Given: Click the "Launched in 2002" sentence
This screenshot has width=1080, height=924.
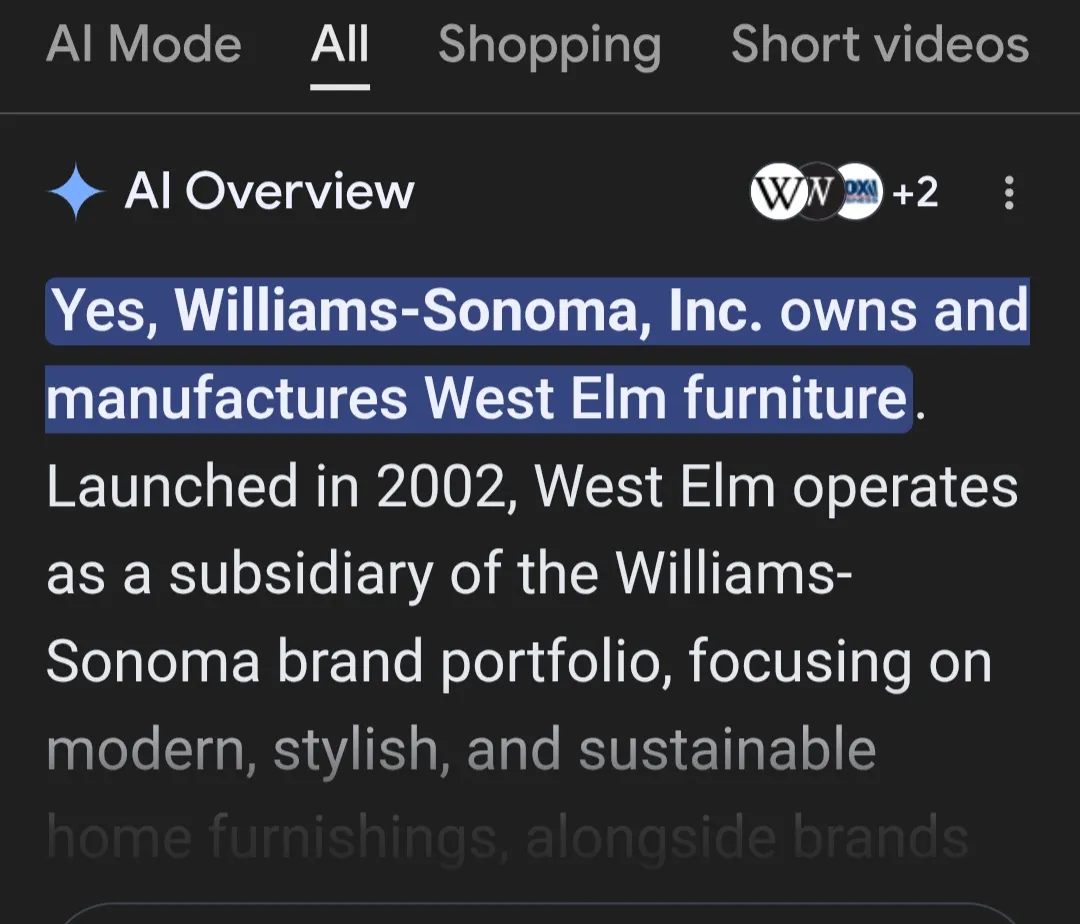Looking at the screenshot, I should (532, 487).
